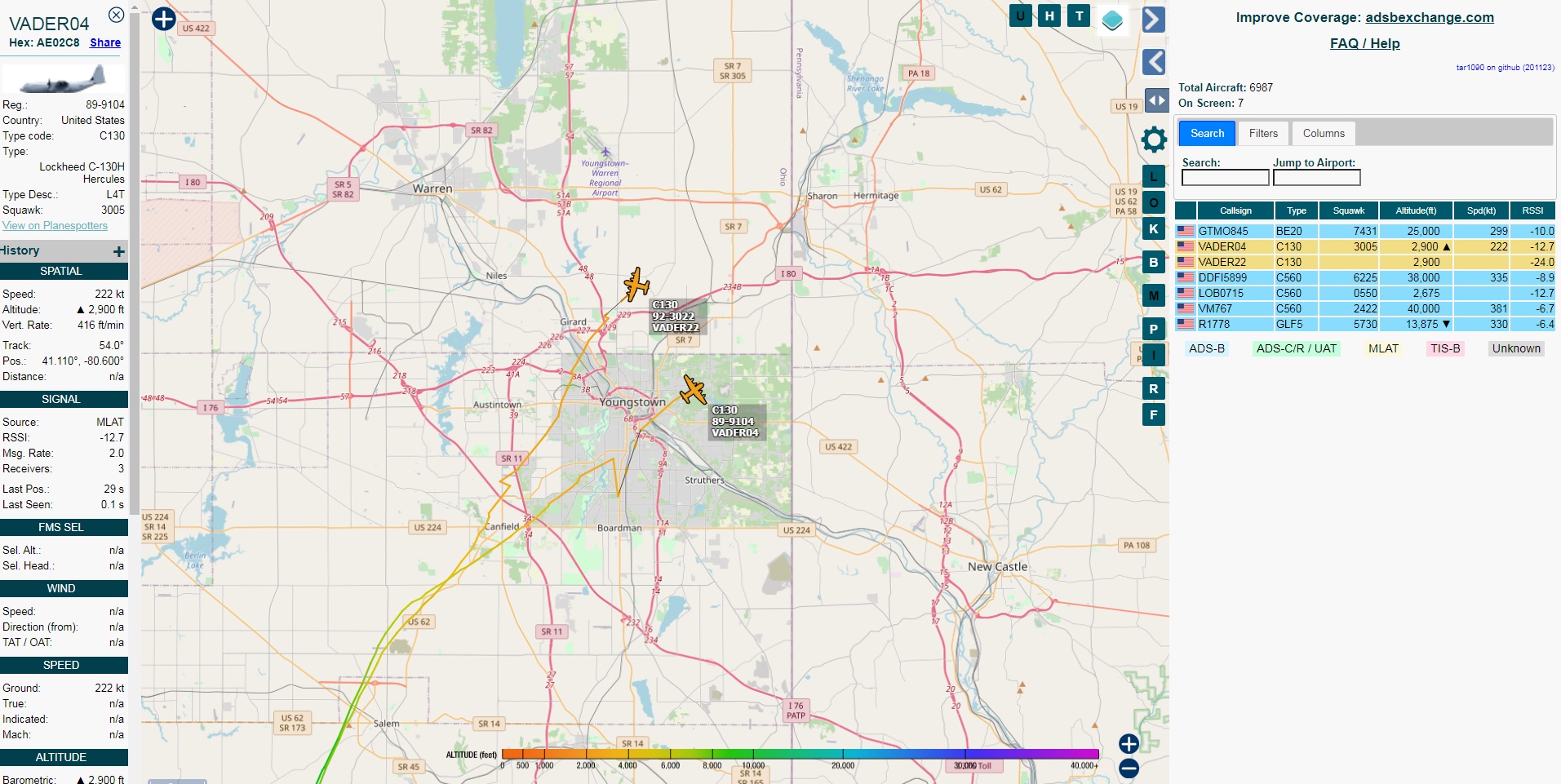Open the FAQ / Help link
Screen dimensions: 1561x784
pos(1364,43)
